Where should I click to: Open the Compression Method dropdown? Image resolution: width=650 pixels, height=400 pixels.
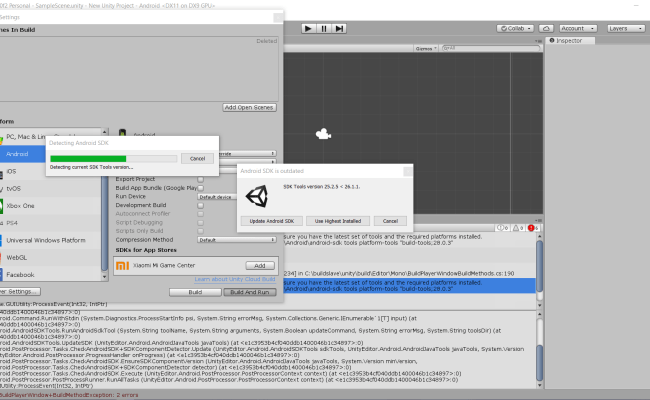pyautogui.click(x=237, y=240)
